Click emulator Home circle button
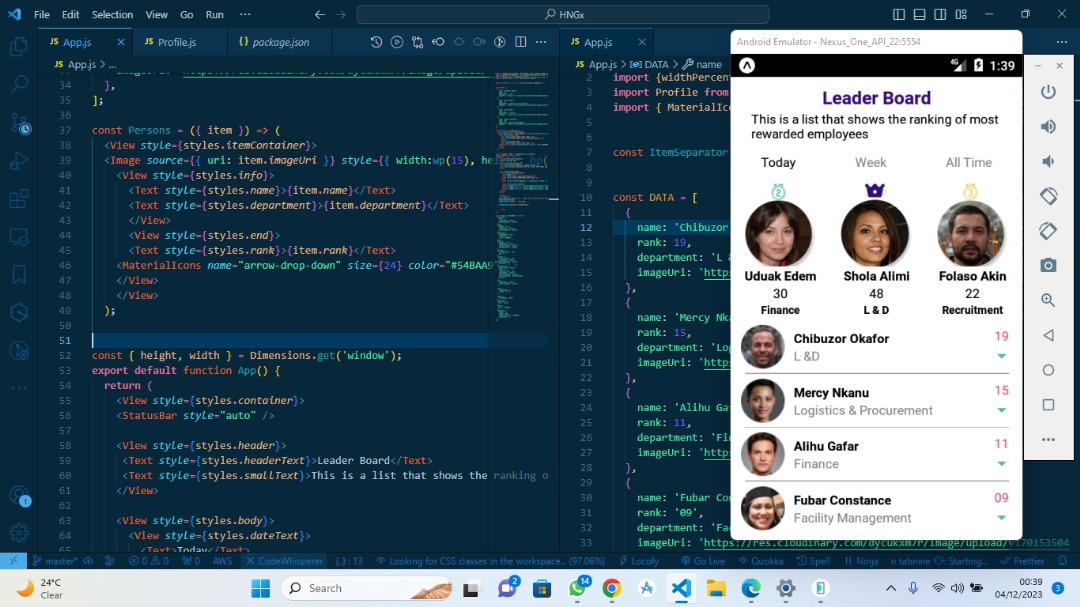 (1048, 370)
